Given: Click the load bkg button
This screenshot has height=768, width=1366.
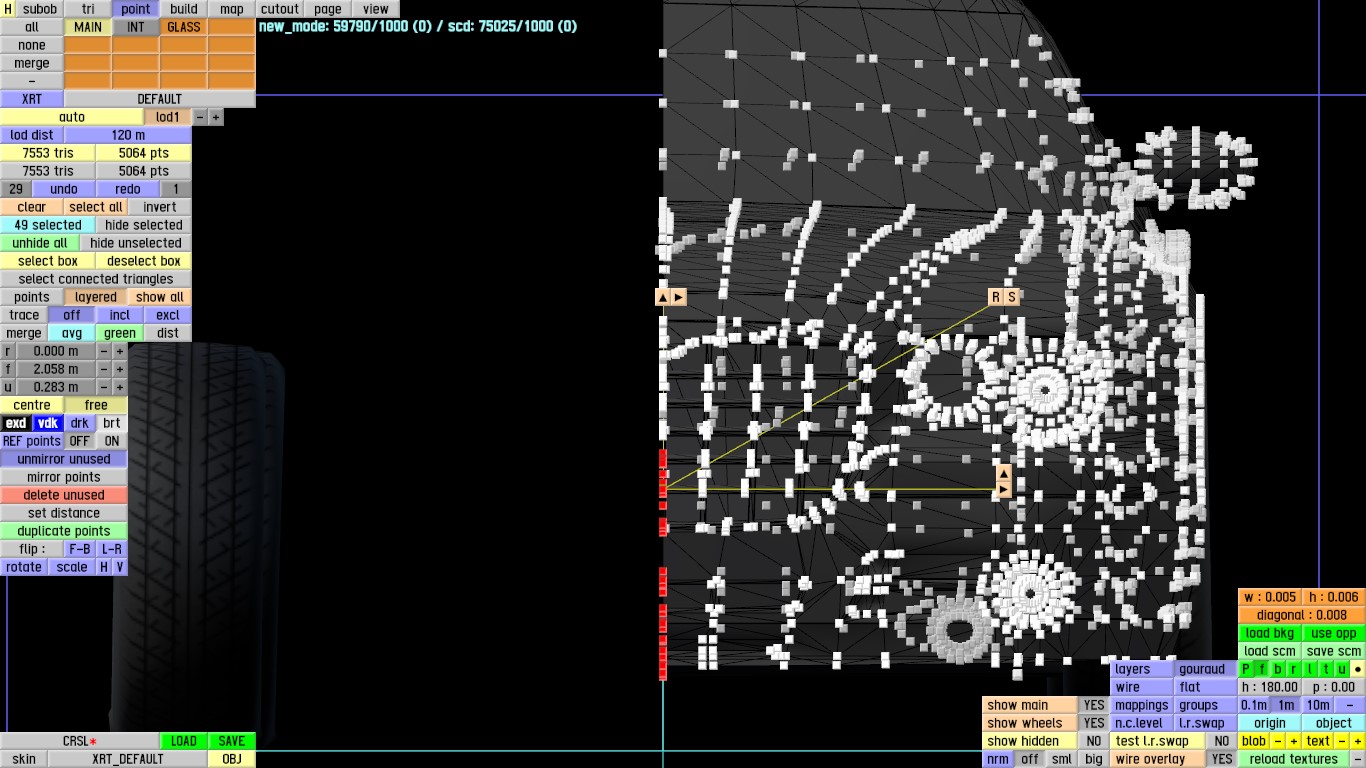Looking at the screenshot, I should tap(1270, 633).
